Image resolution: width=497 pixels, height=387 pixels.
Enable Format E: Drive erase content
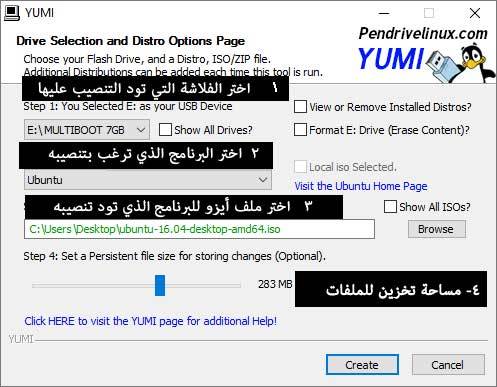[300, 130]
